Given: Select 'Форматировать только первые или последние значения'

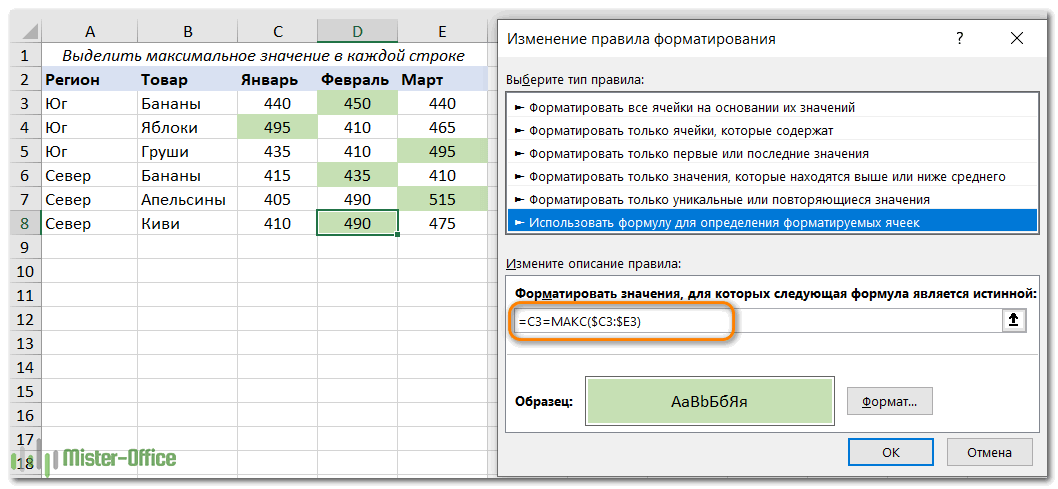Looking at the screenshot, I should click(698, 153).
